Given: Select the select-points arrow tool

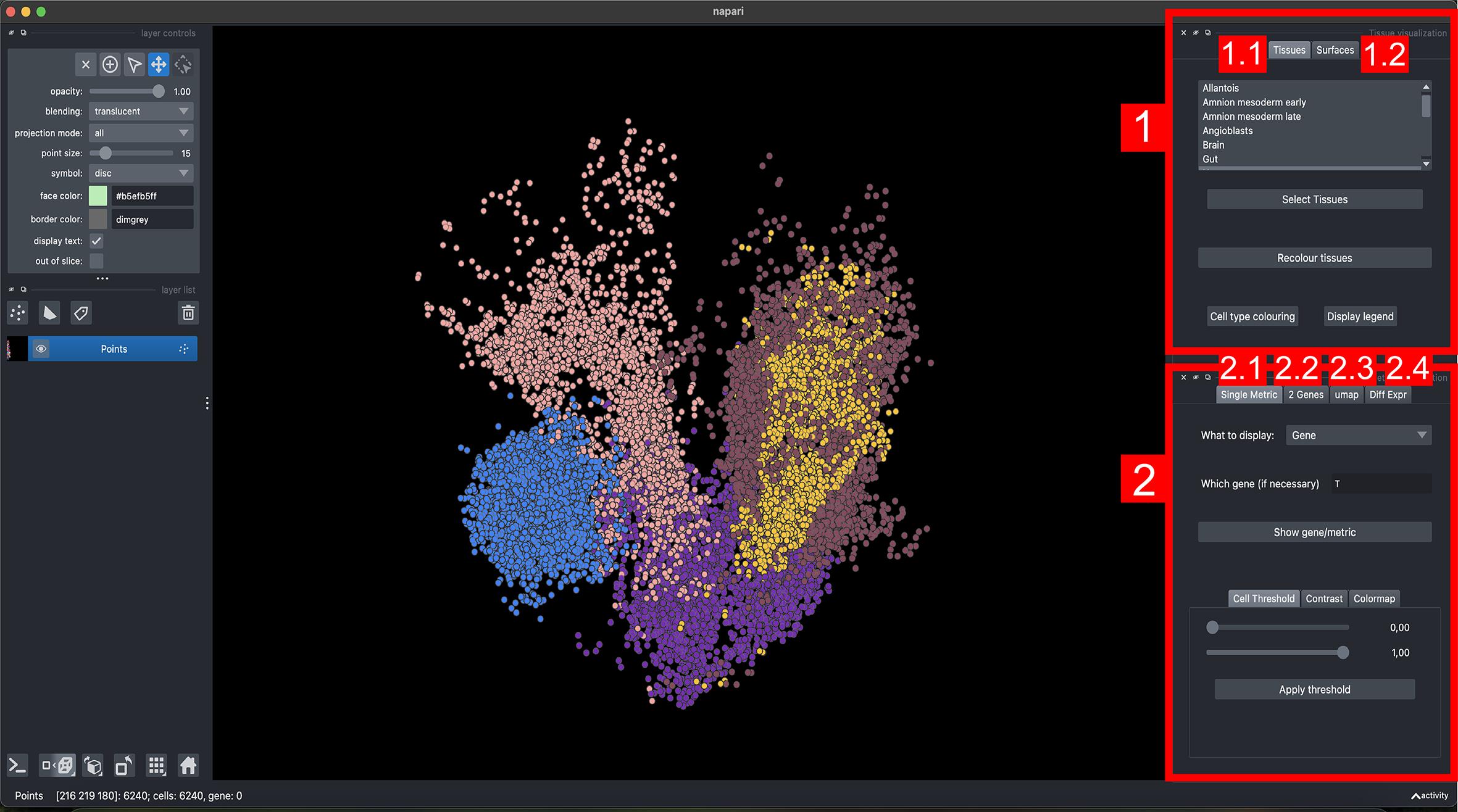Looking at the screenshot, I should click(x=134, y=64).
